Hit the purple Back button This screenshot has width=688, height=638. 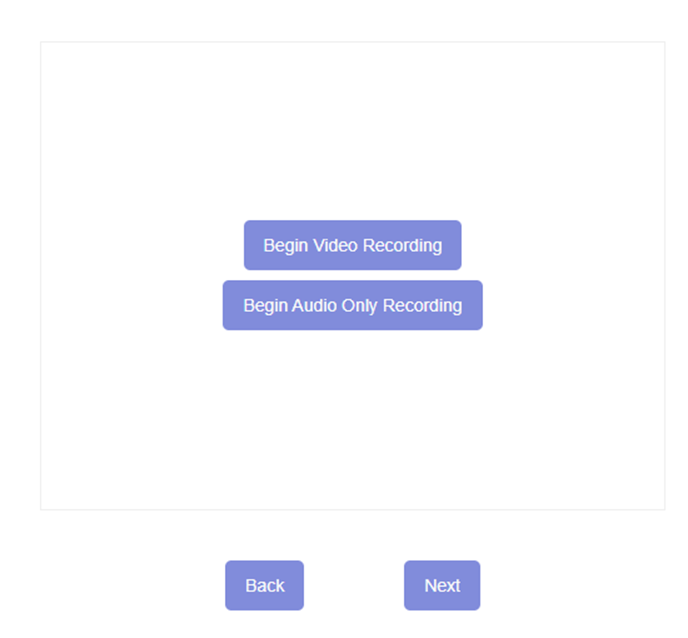tap(264, 585)
